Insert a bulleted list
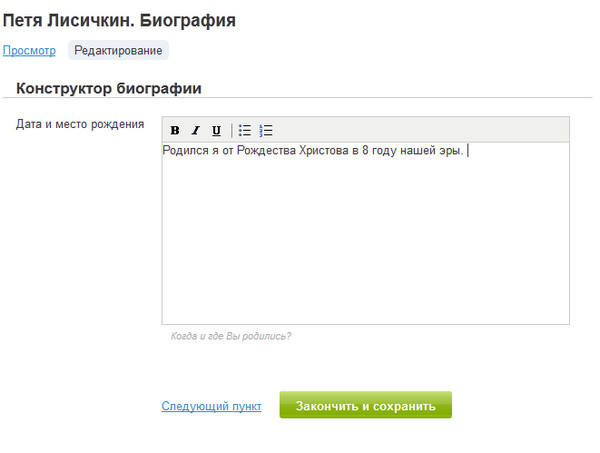Image resolution: width=600 pixels, height=453 pixels. pyautogui.click(x=245, y=130)
